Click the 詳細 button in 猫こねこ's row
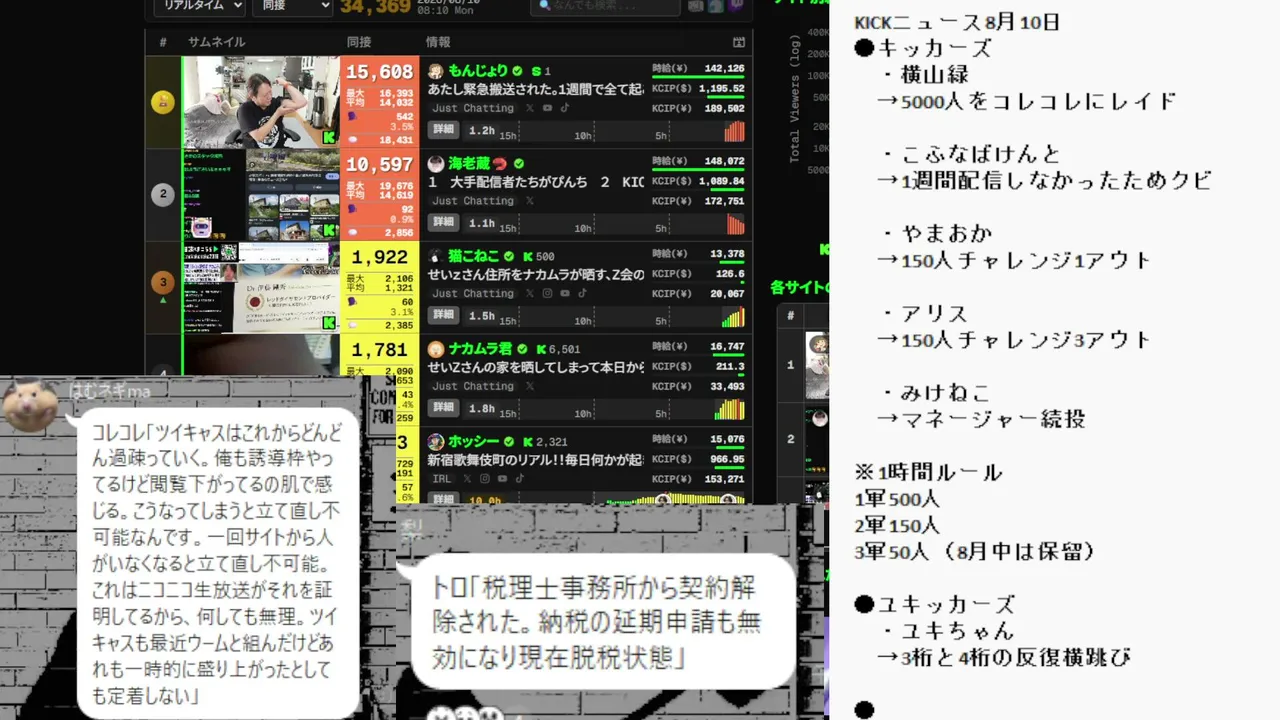 pos(443,315)
